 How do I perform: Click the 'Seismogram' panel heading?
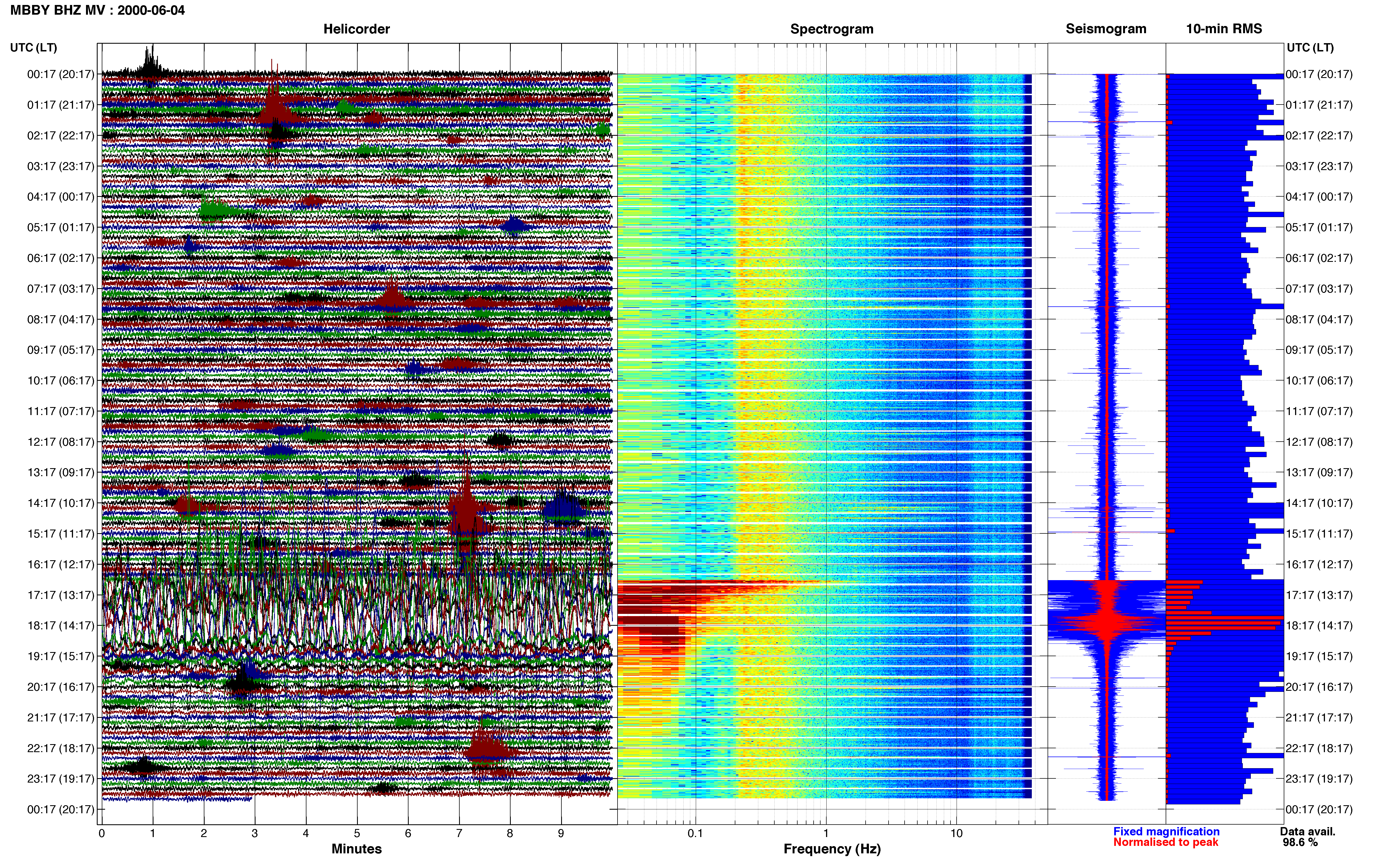click(1106, 29)
